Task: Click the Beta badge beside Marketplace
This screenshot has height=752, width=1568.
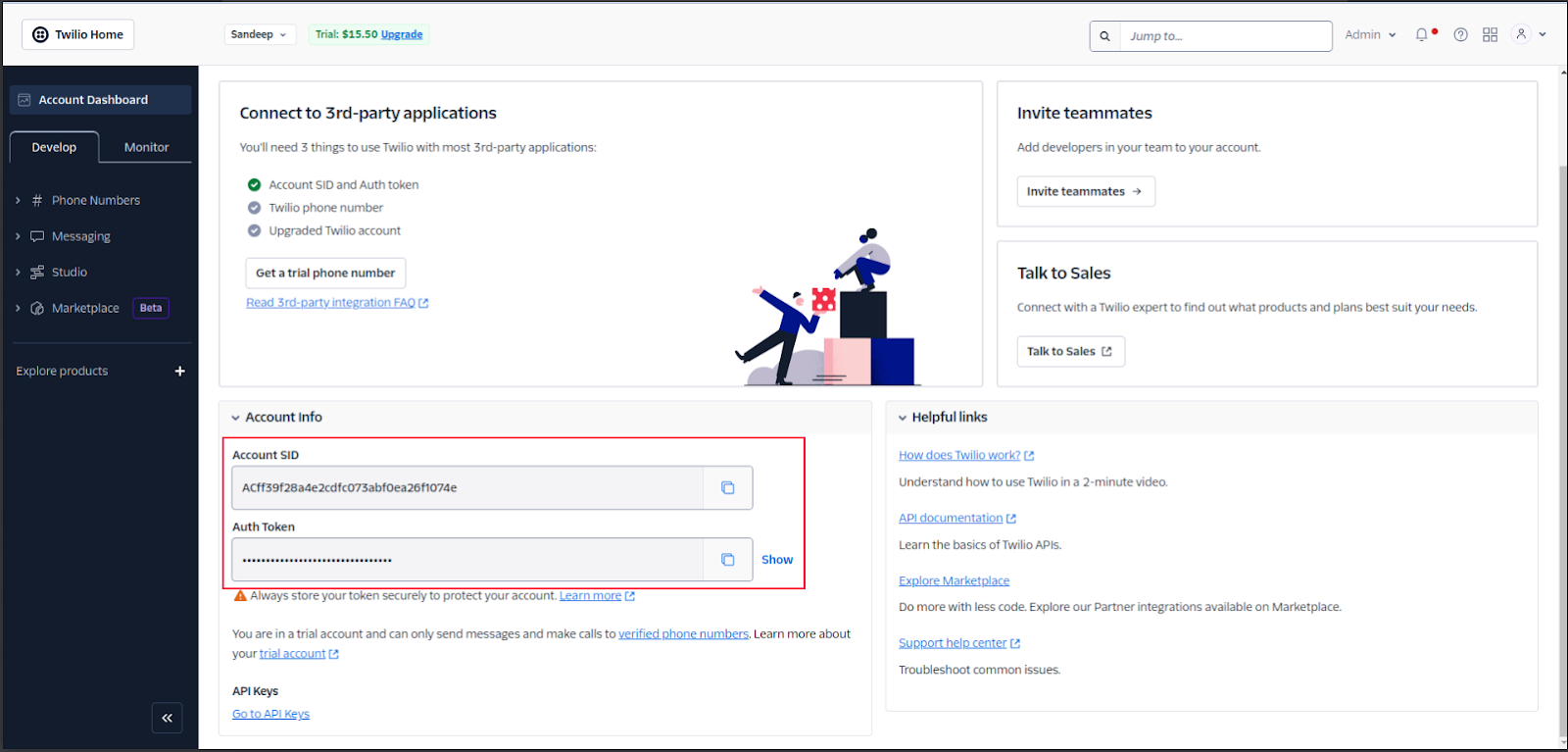Action: point(151,308)
